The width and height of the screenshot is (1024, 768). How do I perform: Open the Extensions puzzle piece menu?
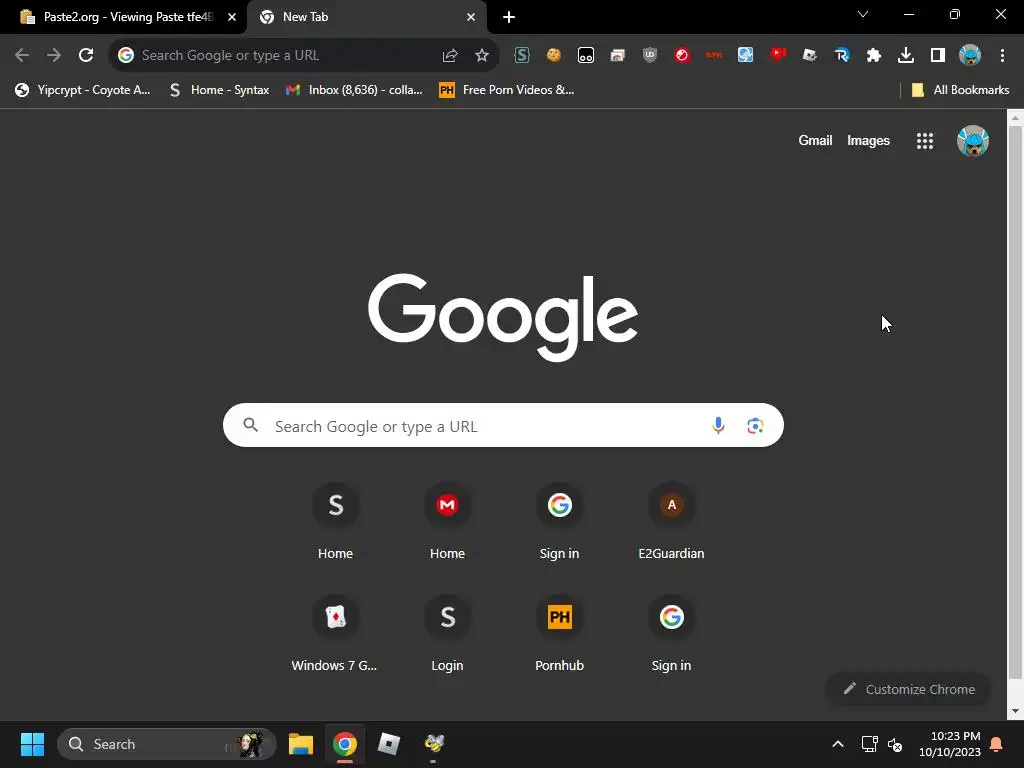(x=874, y=56)
